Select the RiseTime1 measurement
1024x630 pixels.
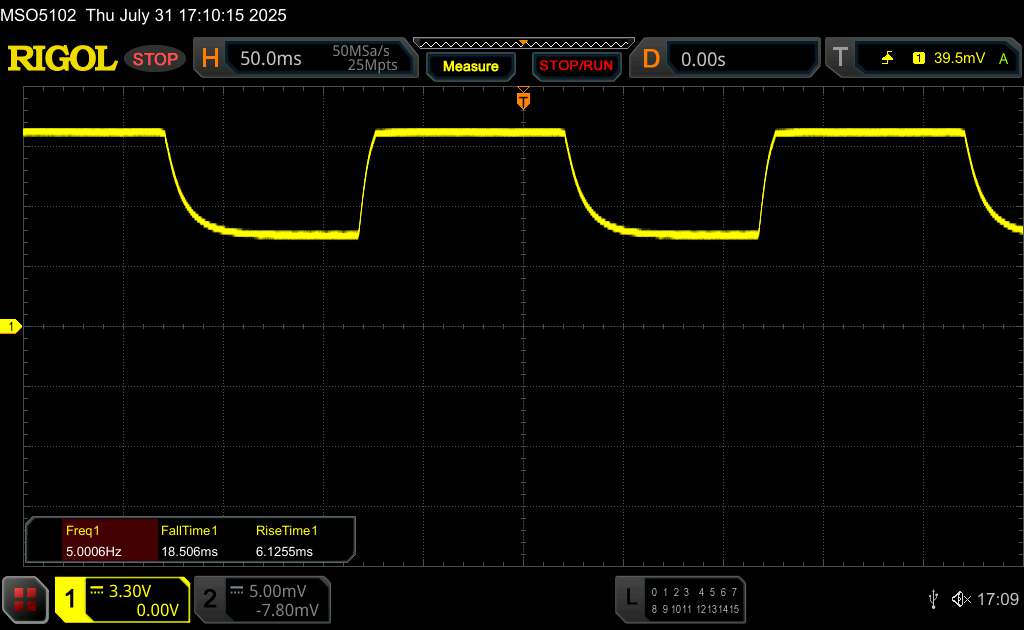point(286,531)
